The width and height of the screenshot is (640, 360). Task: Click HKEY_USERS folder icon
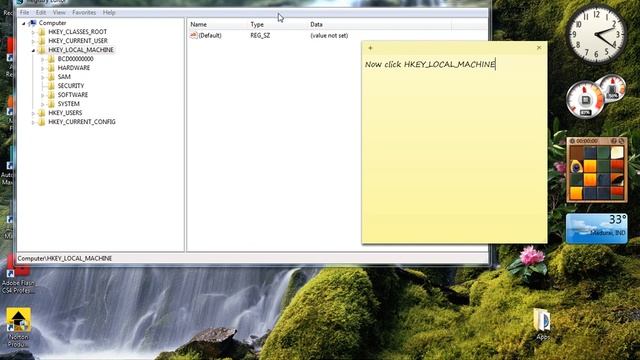tap(42, 113)
